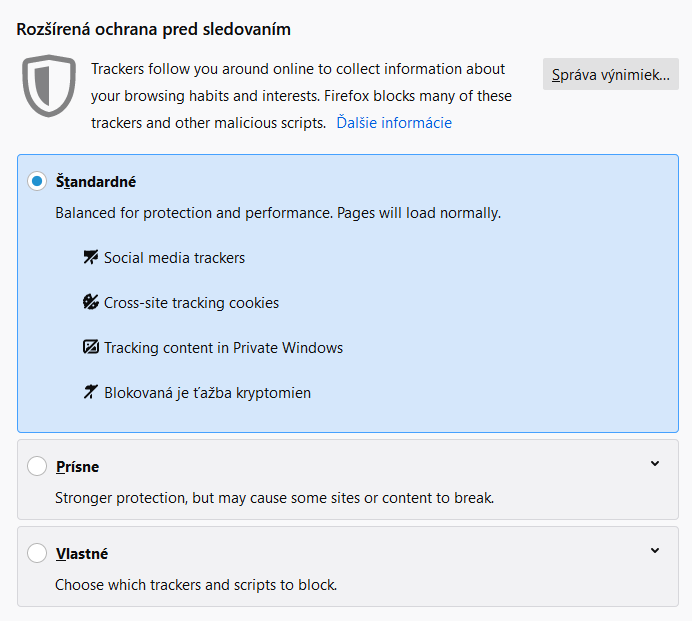This screenshot has width=692, height=621.
Task: Click the Tracking content in Private Windows icon
Action: click(91, 348)
